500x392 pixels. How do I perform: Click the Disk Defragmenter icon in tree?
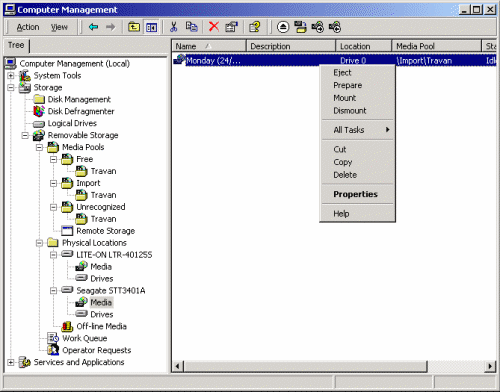click(39, 111)
